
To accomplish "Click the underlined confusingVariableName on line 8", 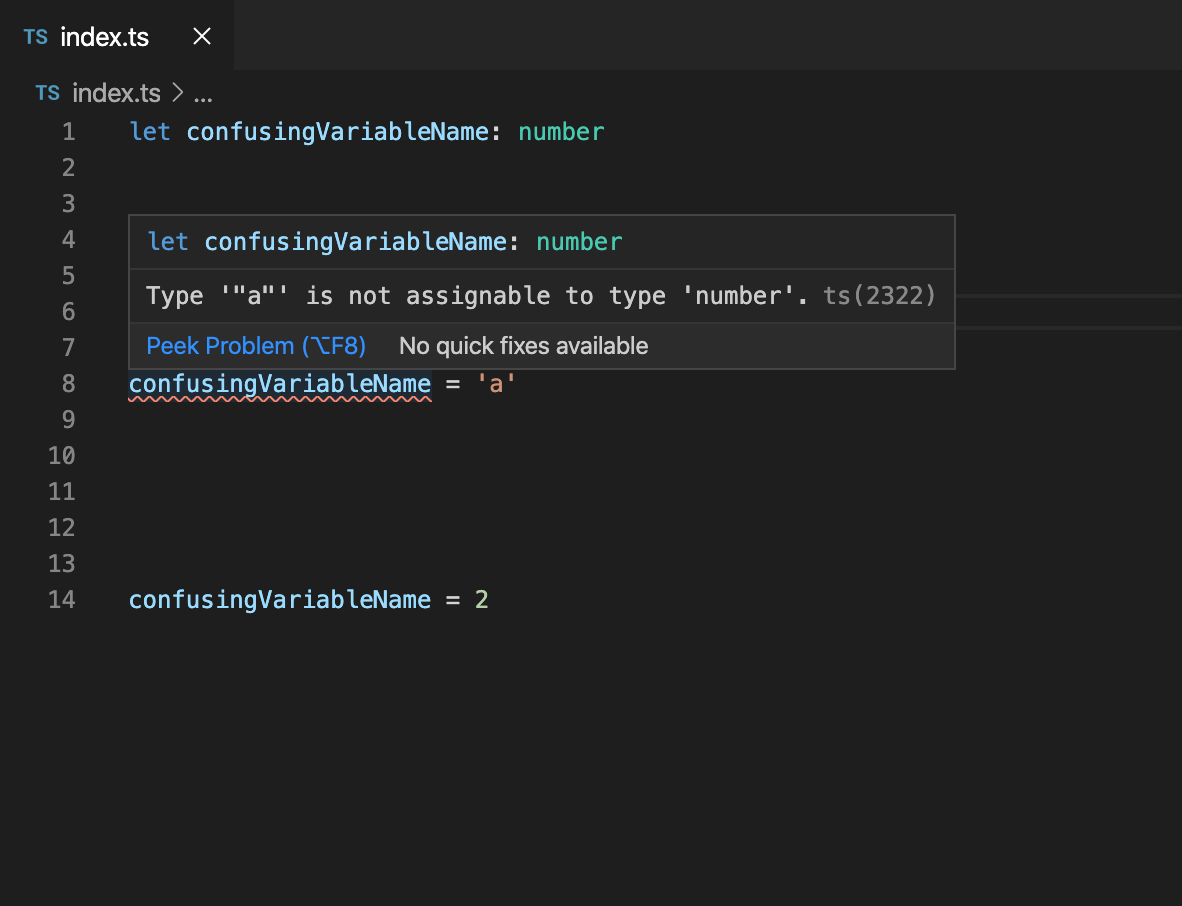I will (280, 383).
